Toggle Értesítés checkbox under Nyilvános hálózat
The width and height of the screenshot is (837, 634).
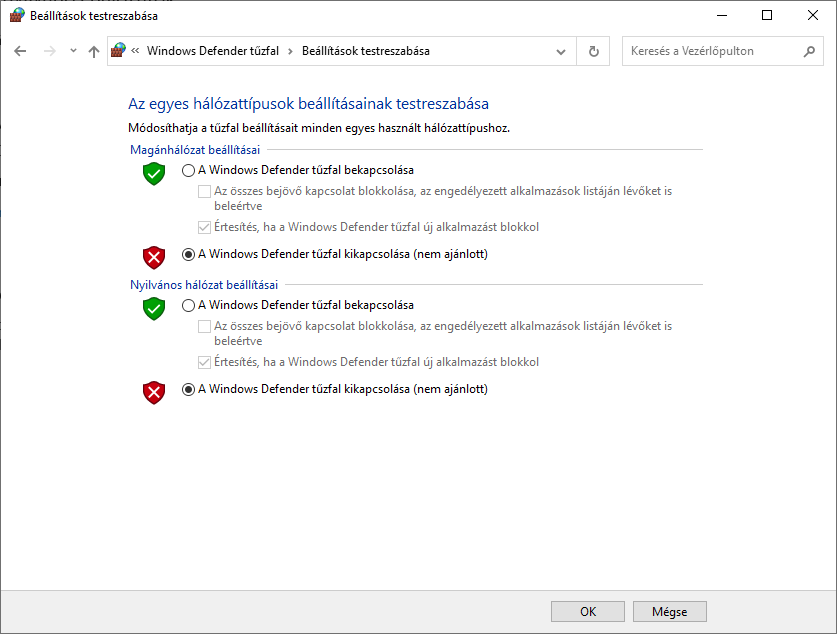(204, 362)
